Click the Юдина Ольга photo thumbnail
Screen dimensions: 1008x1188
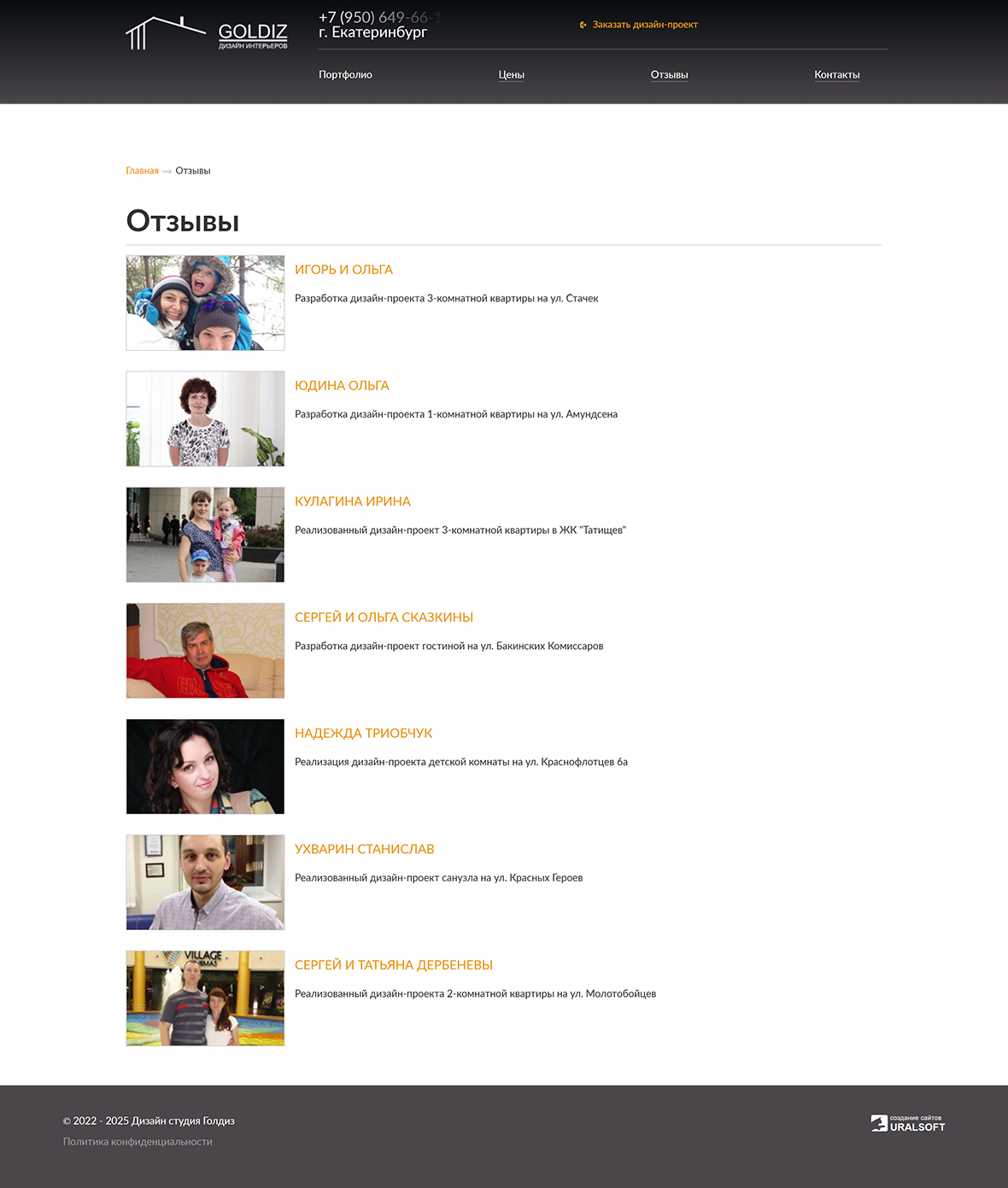[205, 418]
